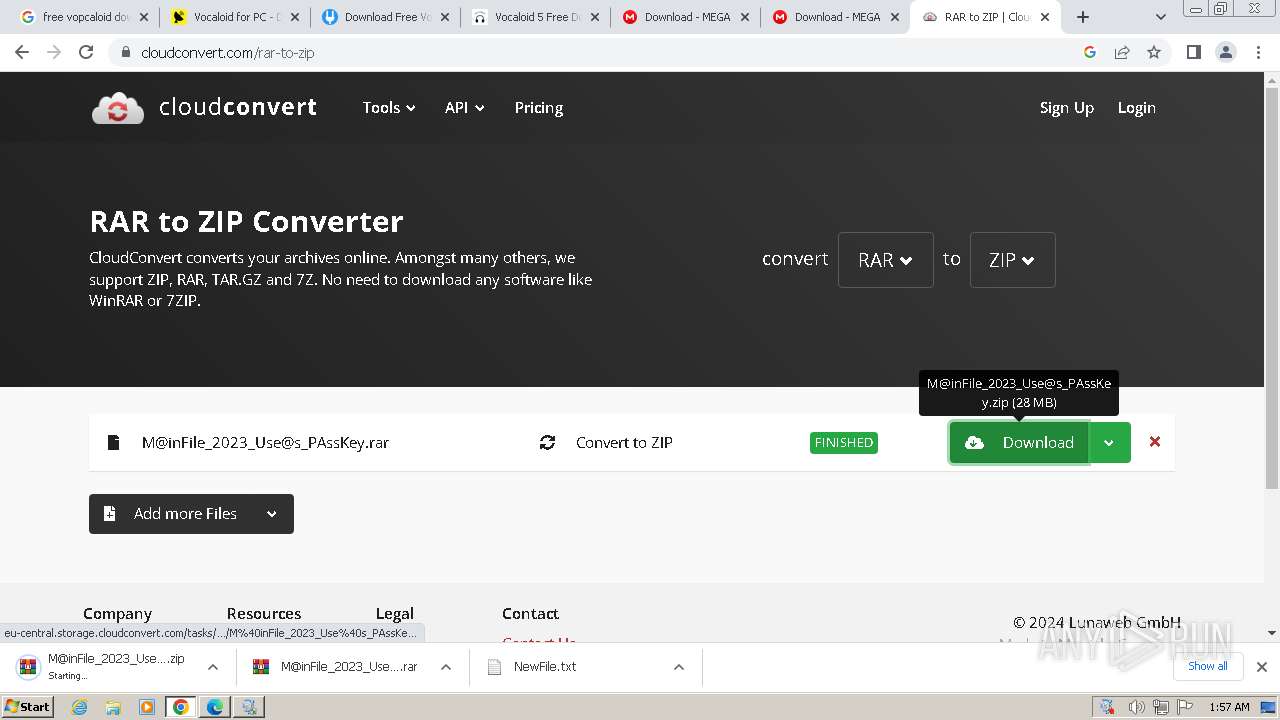The image size is (1280, 720).
Task: Switch to the first Download - MEGA tab
Action: coord(684,17)
